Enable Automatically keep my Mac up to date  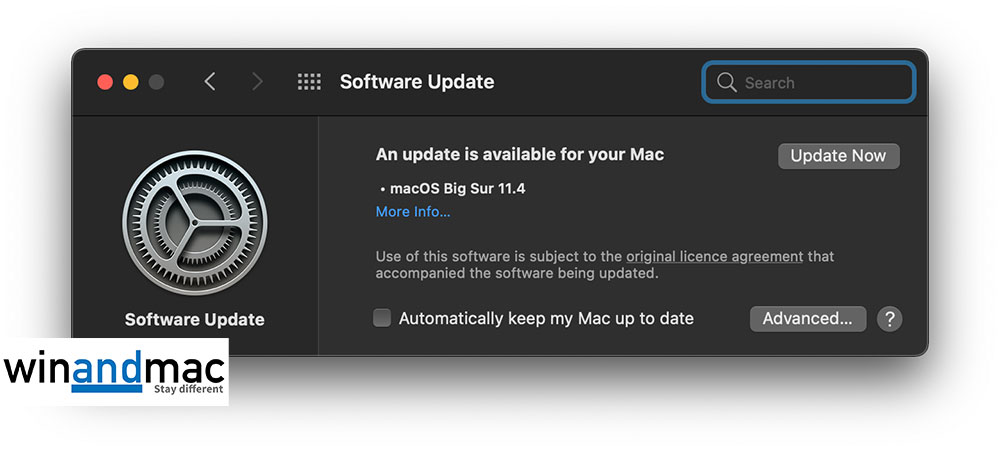pos(382,319)
